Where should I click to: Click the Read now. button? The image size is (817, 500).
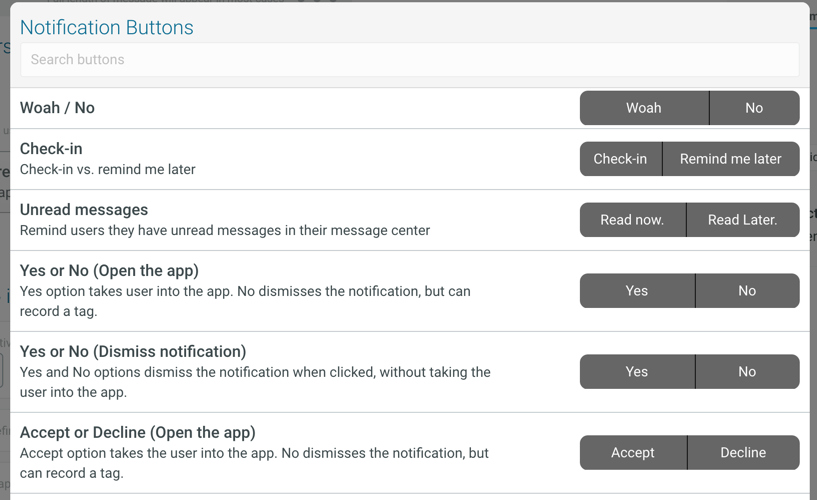tap(633, 220)
